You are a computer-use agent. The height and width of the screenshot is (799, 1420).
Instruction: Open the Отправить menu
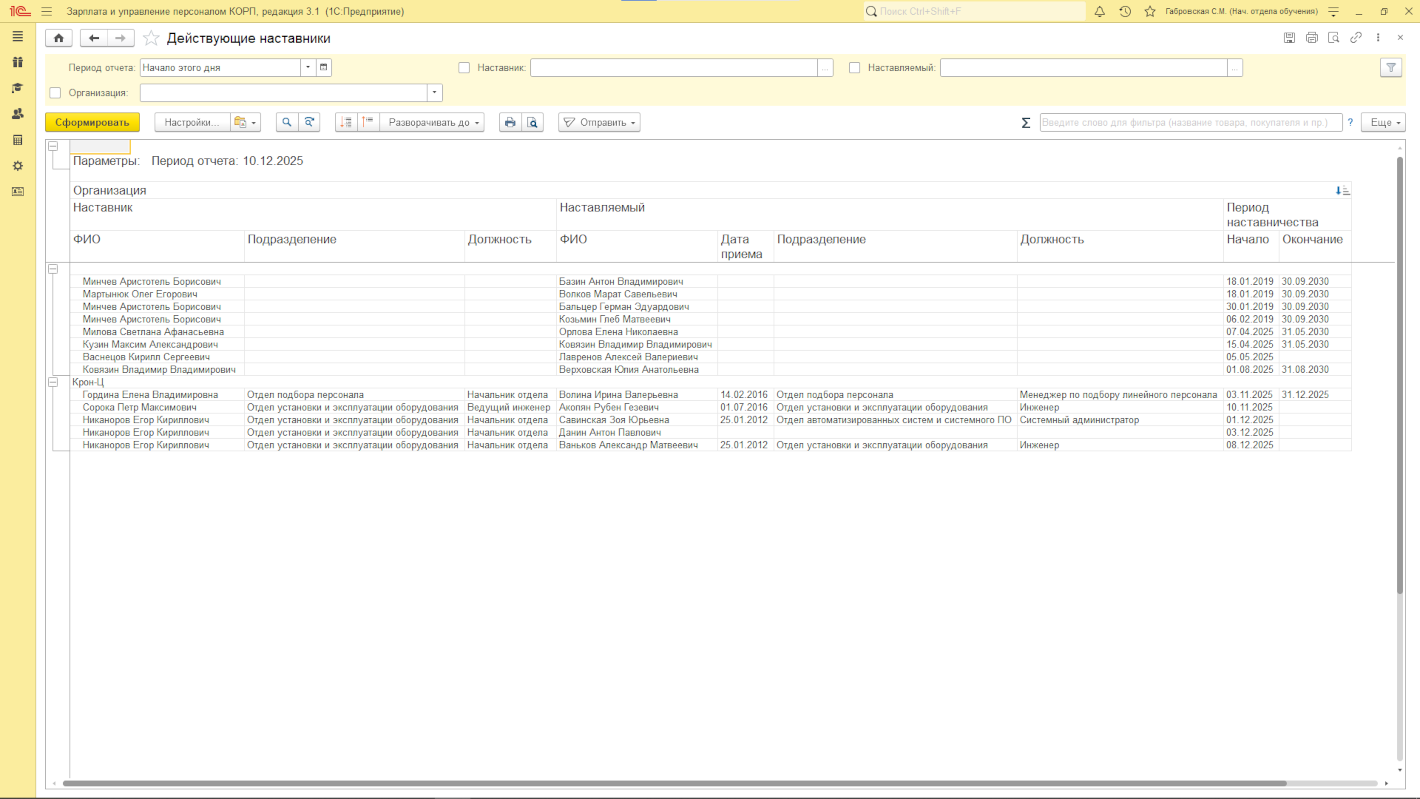coord(599,122)
